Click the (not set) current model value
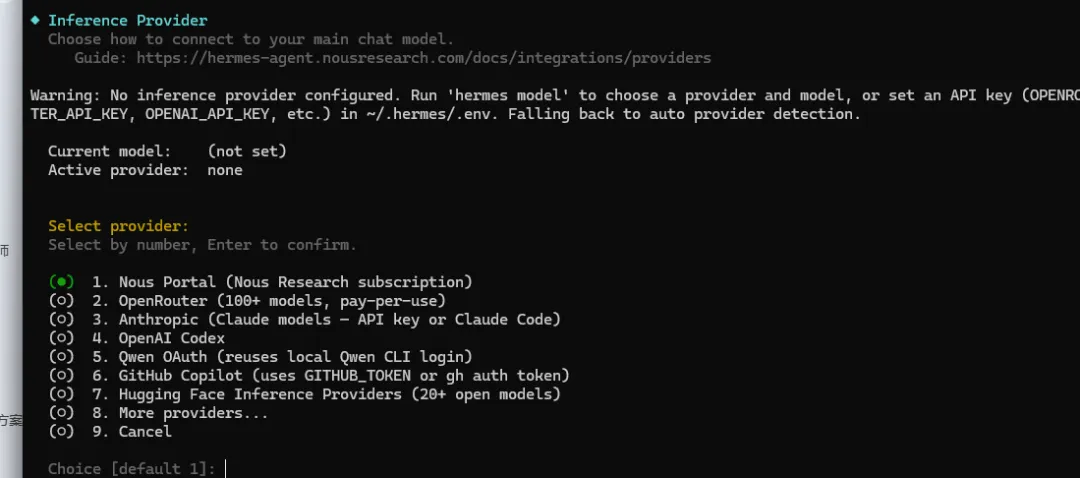Image resolution: width=1080 pixels, height=478 pixels. coord(246,151)
